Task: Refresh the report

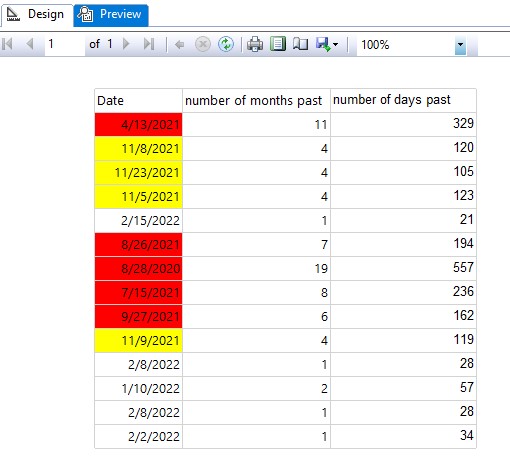Action: (226, 44)
